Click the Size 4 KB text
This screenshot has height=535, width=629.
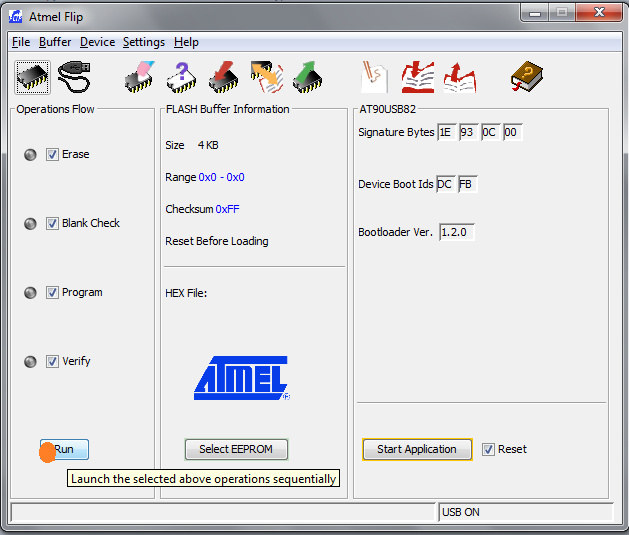pyautogui.click(x=192, y=145)
